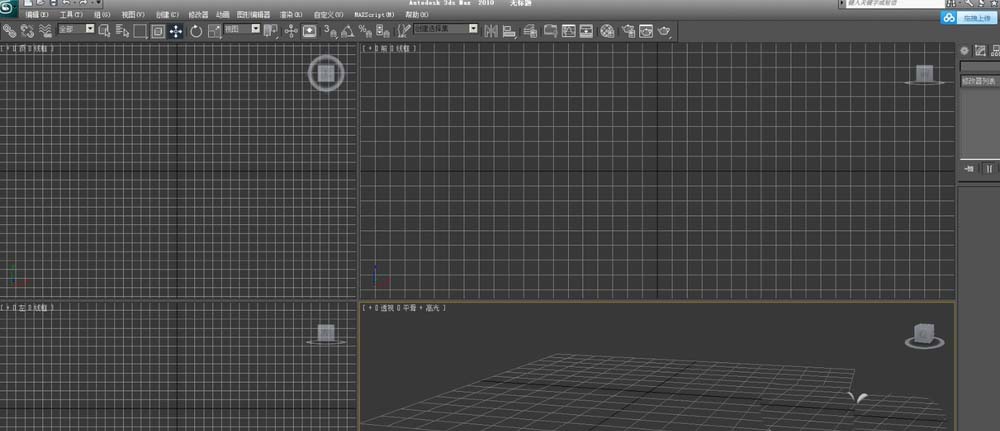Screen dimensions: 1000x431
Task: Activate the Select and Move tool
Action: coord(176,31)
